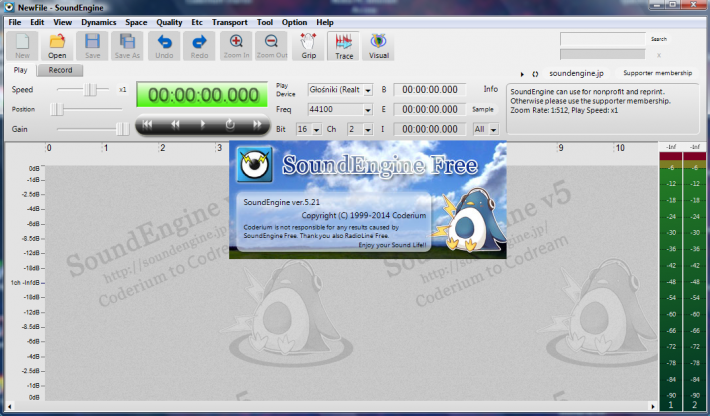Zoom Out of the waveform

[x=271, y=46]
